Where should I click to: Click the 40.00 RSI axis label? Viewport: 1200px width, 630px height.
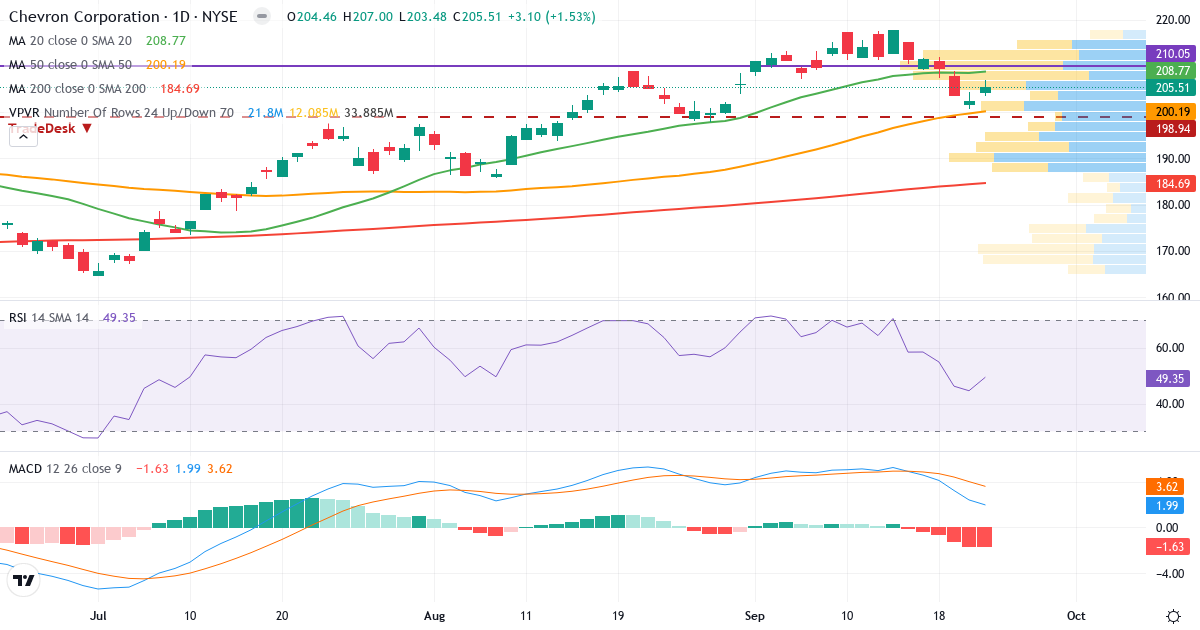point(1171,404)
